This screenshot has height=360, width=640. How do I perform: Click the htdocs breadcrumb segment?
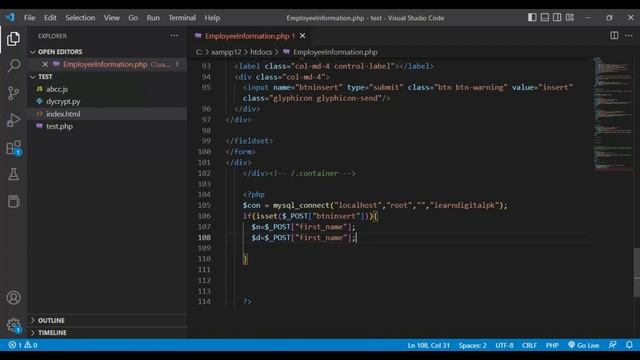tap(261, 52)
